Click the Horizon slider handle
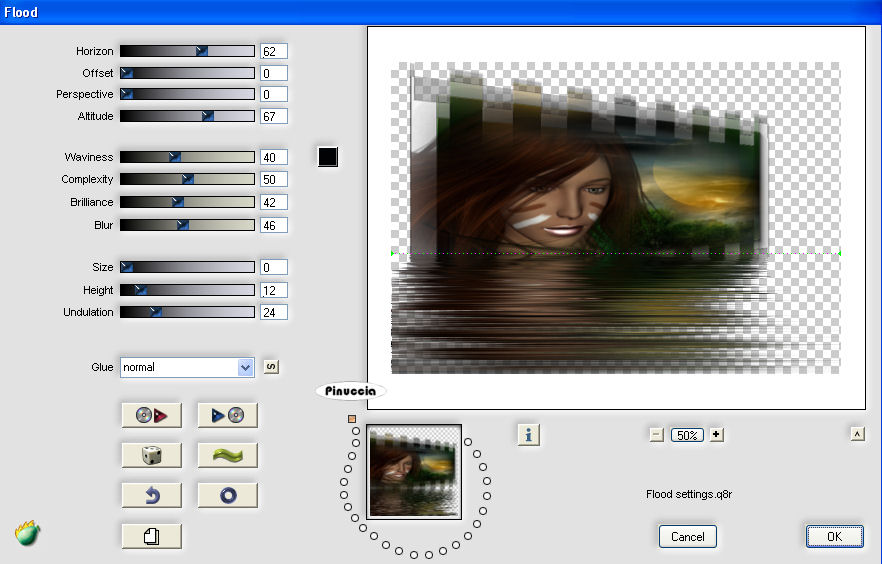 (202, 51)
